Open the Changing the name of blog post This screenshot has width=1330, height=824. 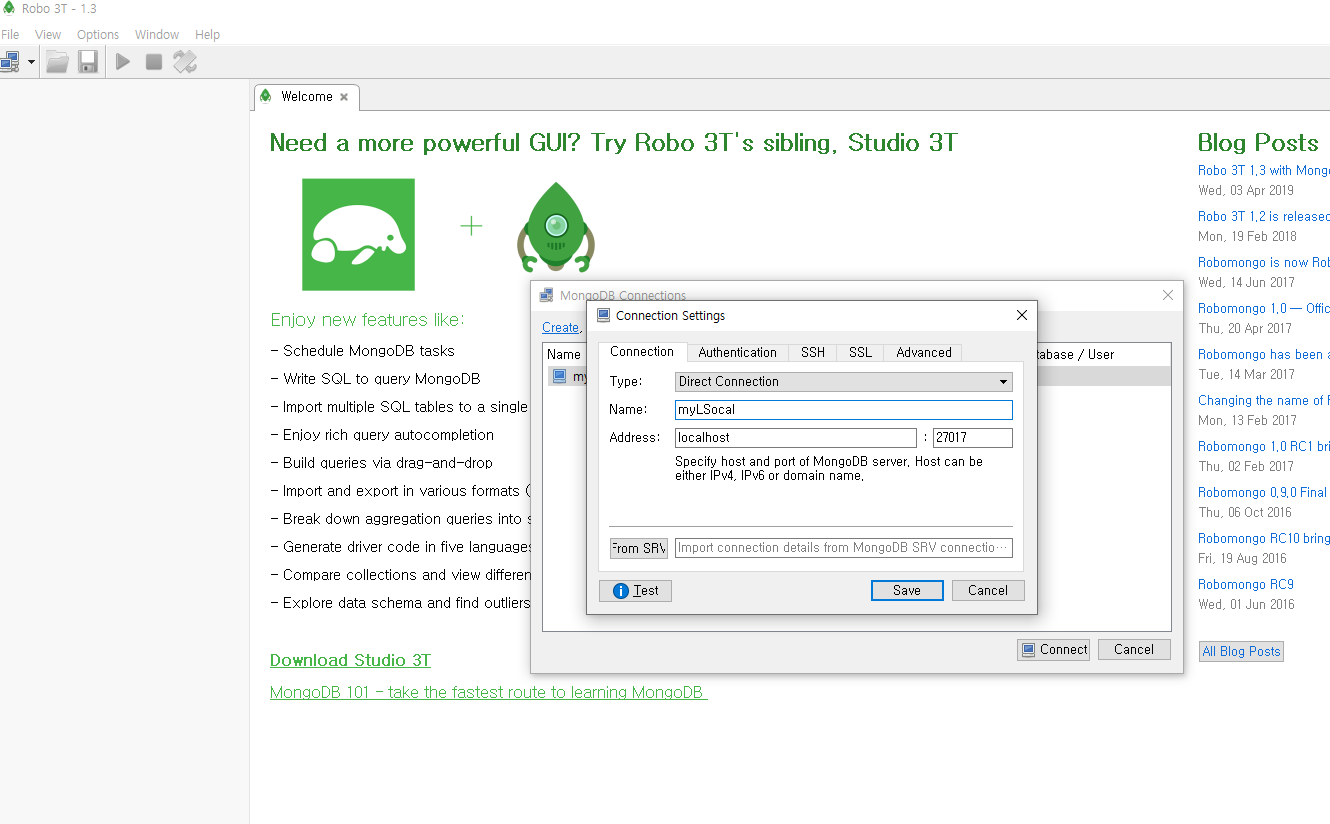coord(1264,401)
